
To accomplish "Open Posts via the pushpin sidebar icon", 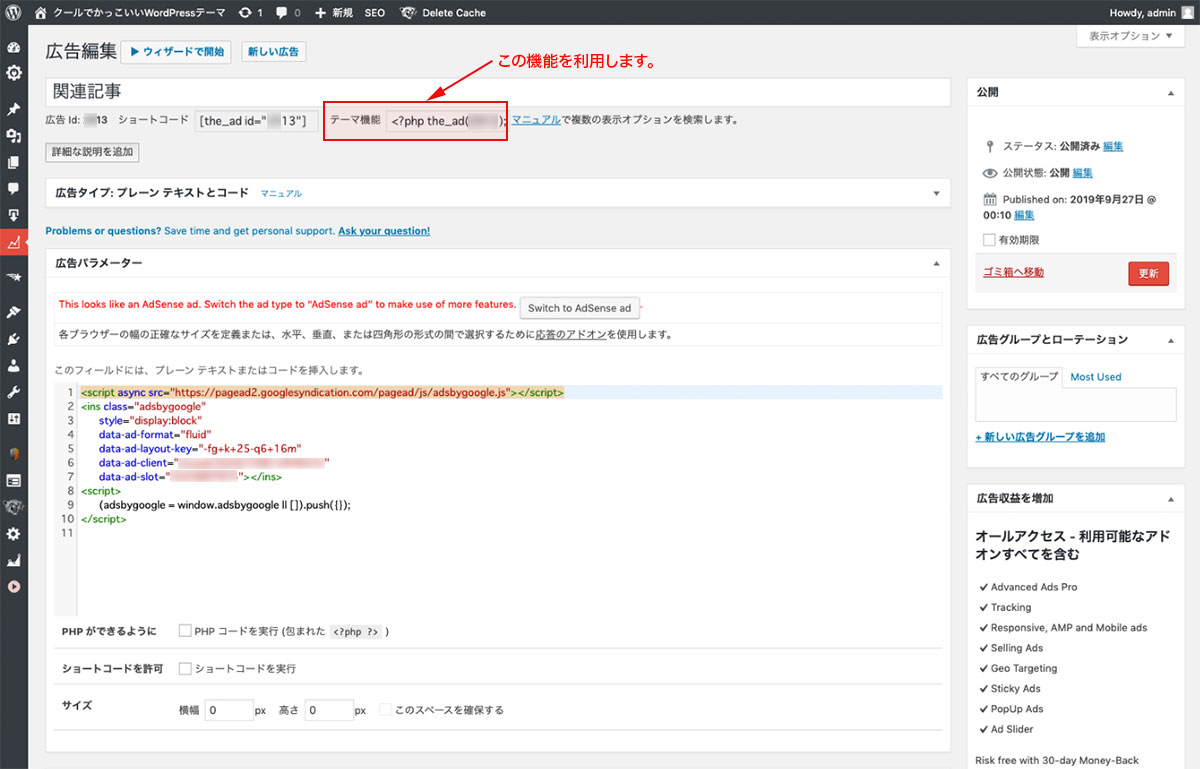I will (14, 109).
